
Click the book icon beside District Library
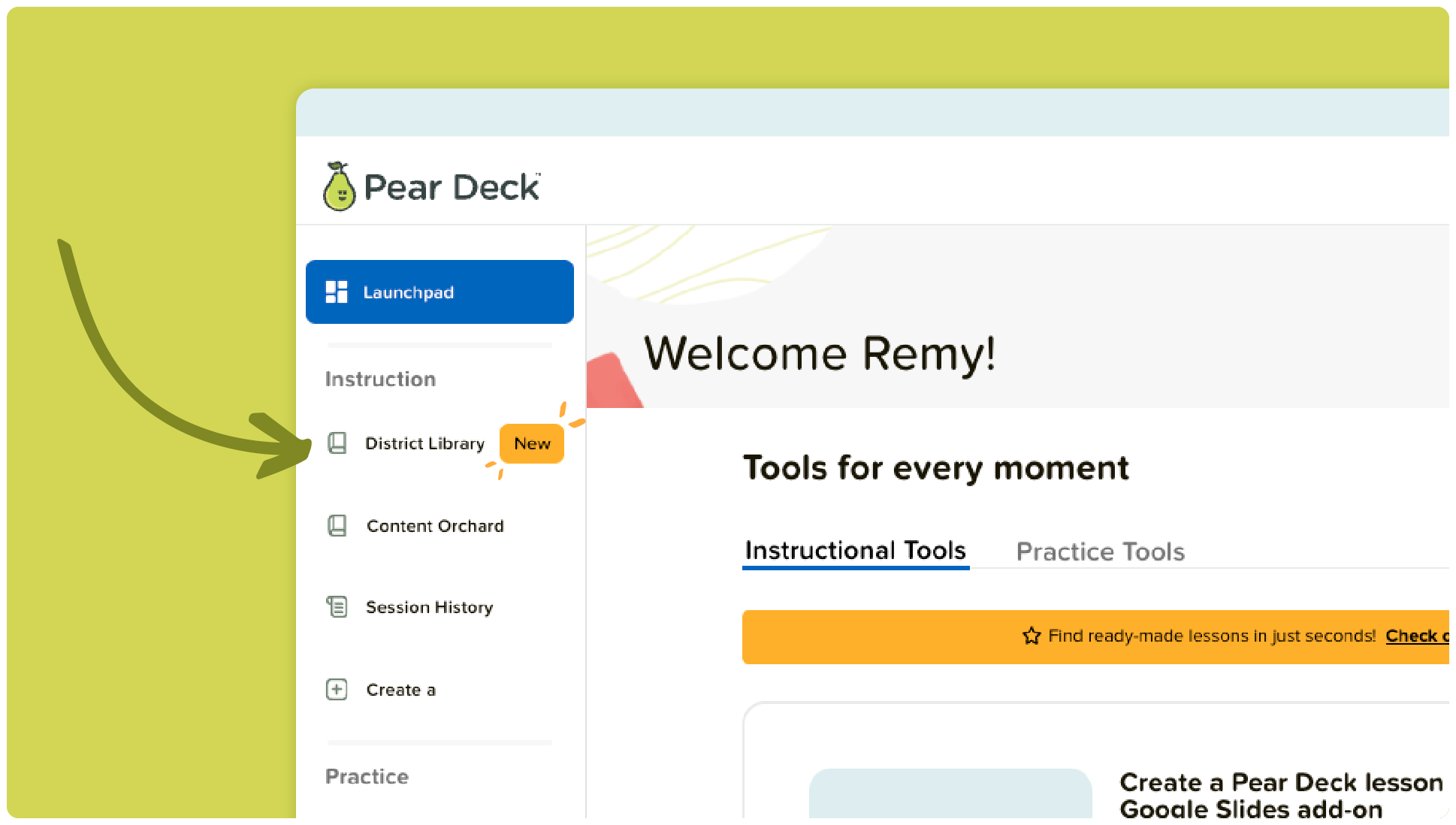point(337,443)
